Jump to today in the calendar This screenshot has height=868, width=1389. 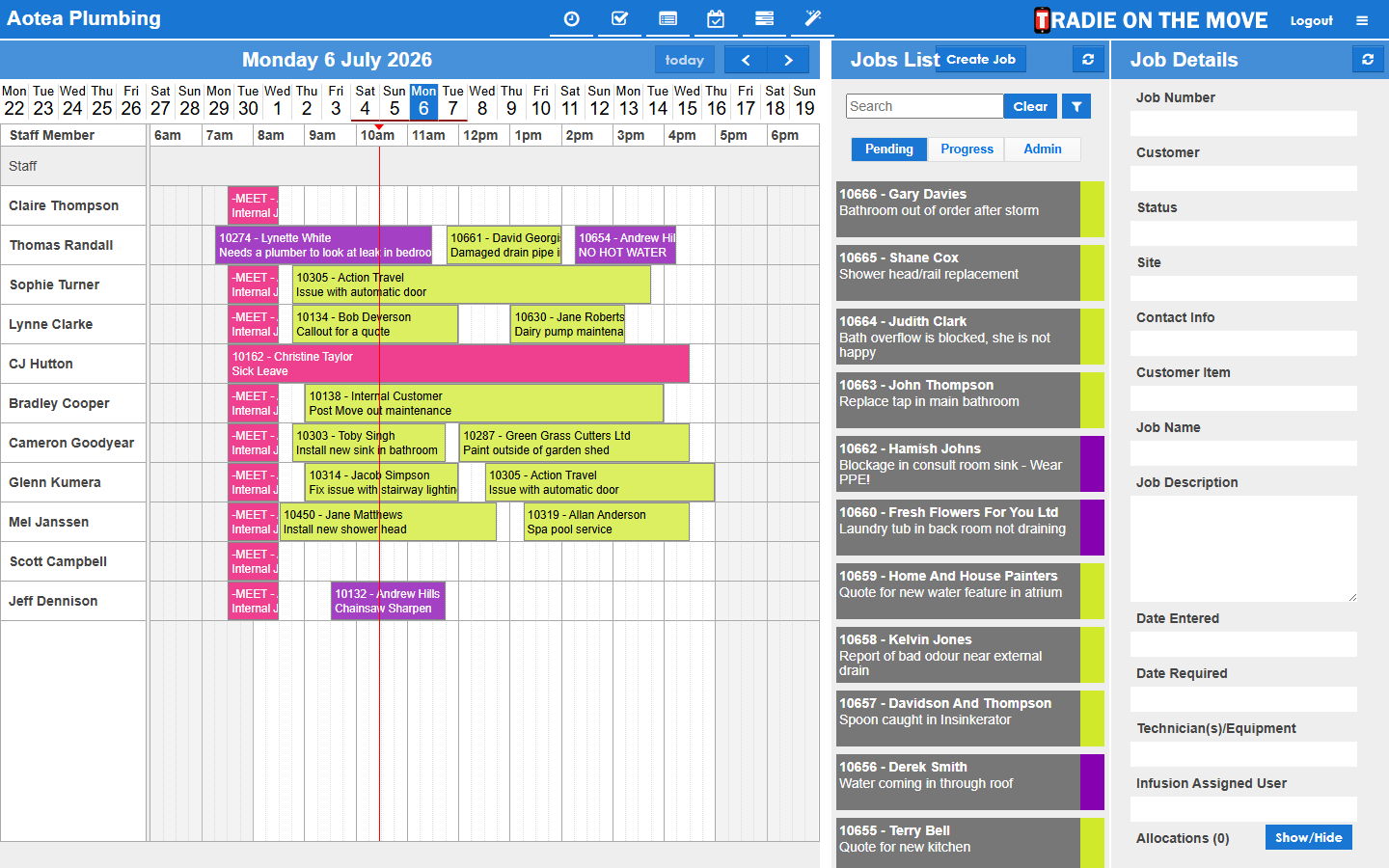(x=685, y=60)
